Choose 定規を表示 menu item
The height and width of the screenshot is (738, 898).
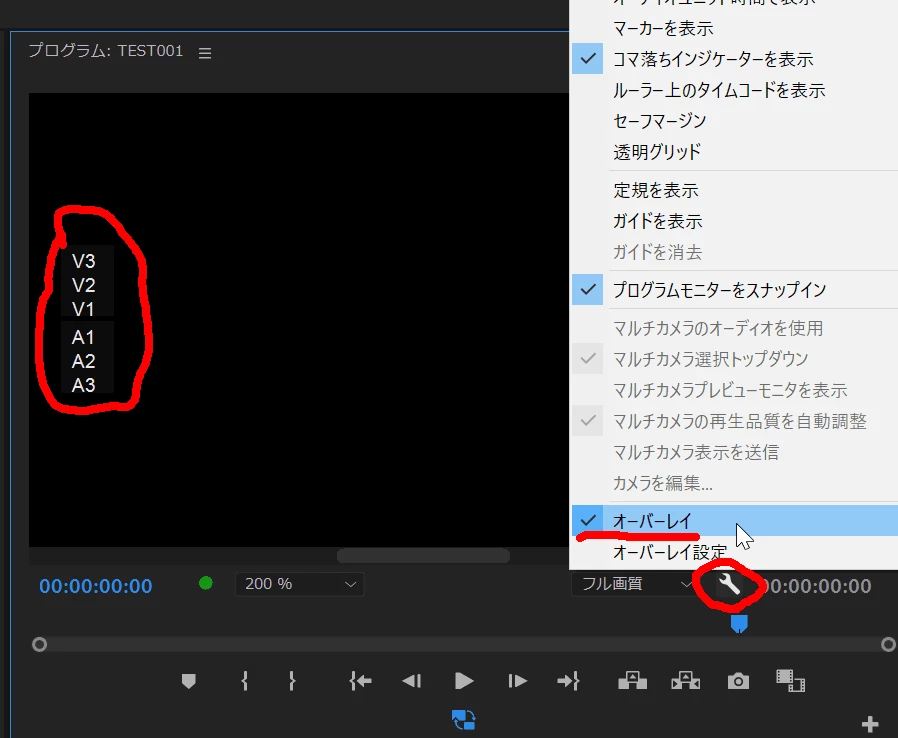click(734, 190)
